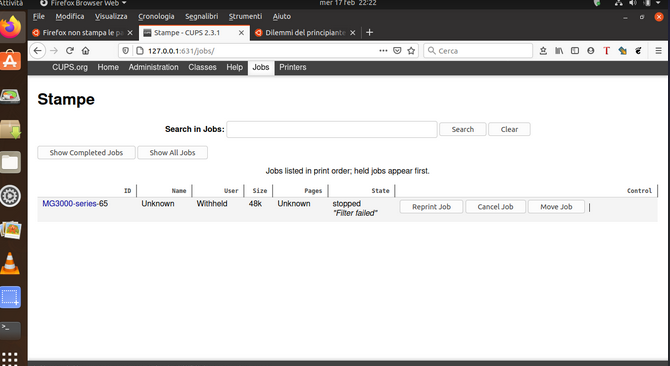The image size is (670, 366).
Task: Click the 'Withheld' user cell
Action: click(x=212, y=204)
